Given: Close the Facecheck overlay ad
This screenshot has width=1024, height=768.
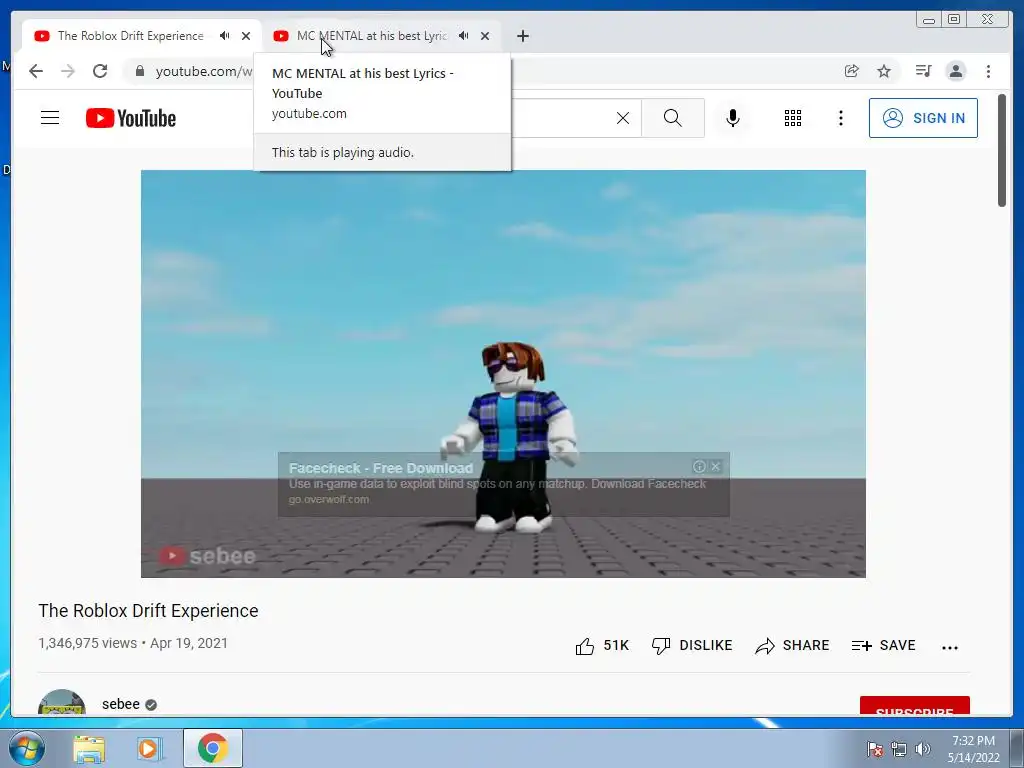Looking at the screenshot, I should [716, 466].
